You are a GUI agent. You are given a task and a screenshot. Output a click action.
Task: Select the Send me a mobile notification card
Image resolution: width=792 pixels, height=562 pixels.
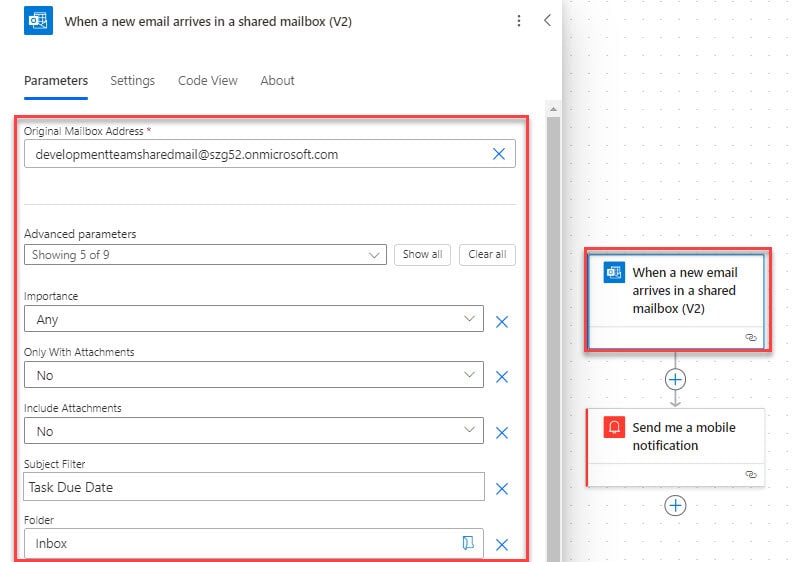pos(676,447)
